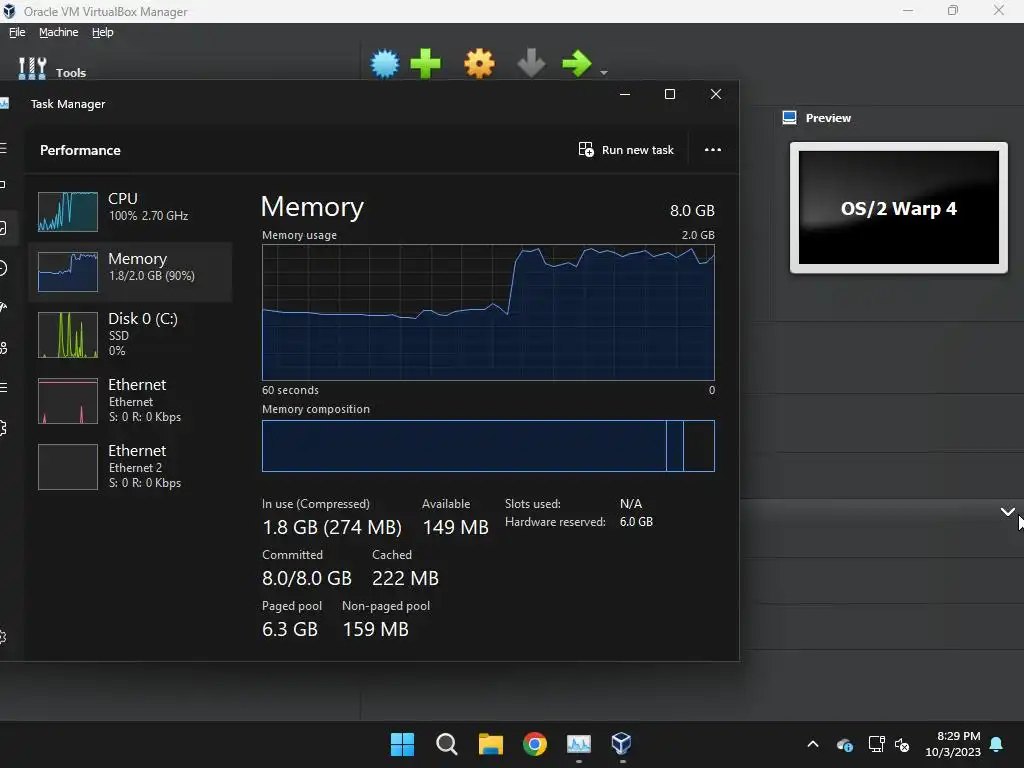Open Google Chrome from the taskbar
Screen dimensions: 1024x768
click(x=535, y=744)
